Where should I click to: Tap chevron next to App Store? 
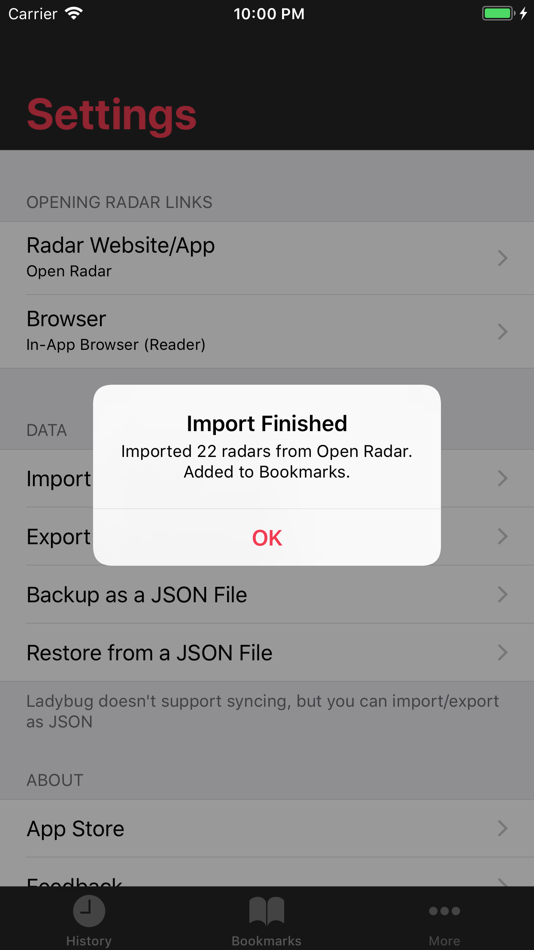[502, 828]
